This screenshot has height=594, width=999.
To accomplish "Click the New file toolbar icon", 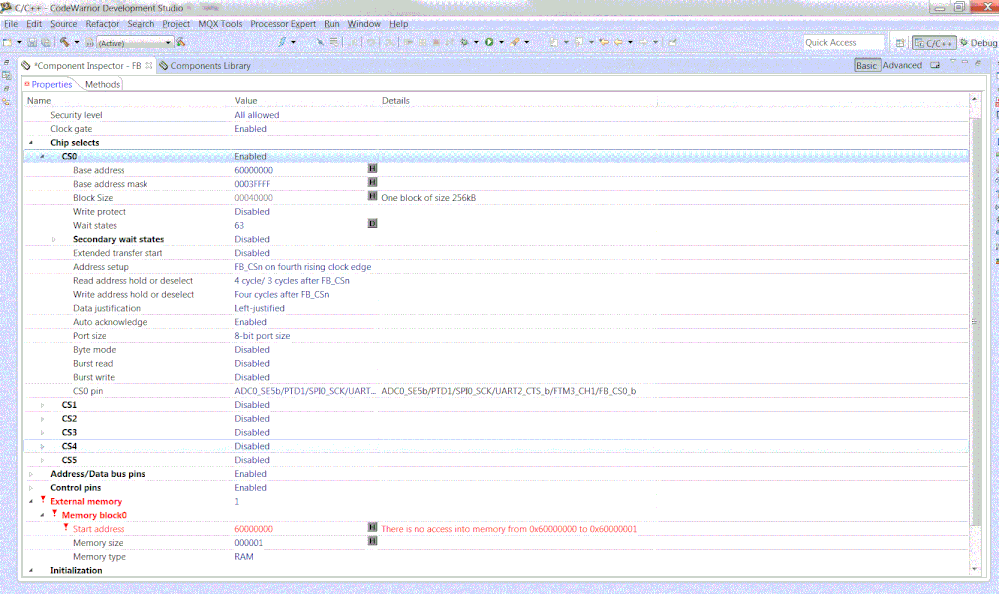I will (8, 43).
